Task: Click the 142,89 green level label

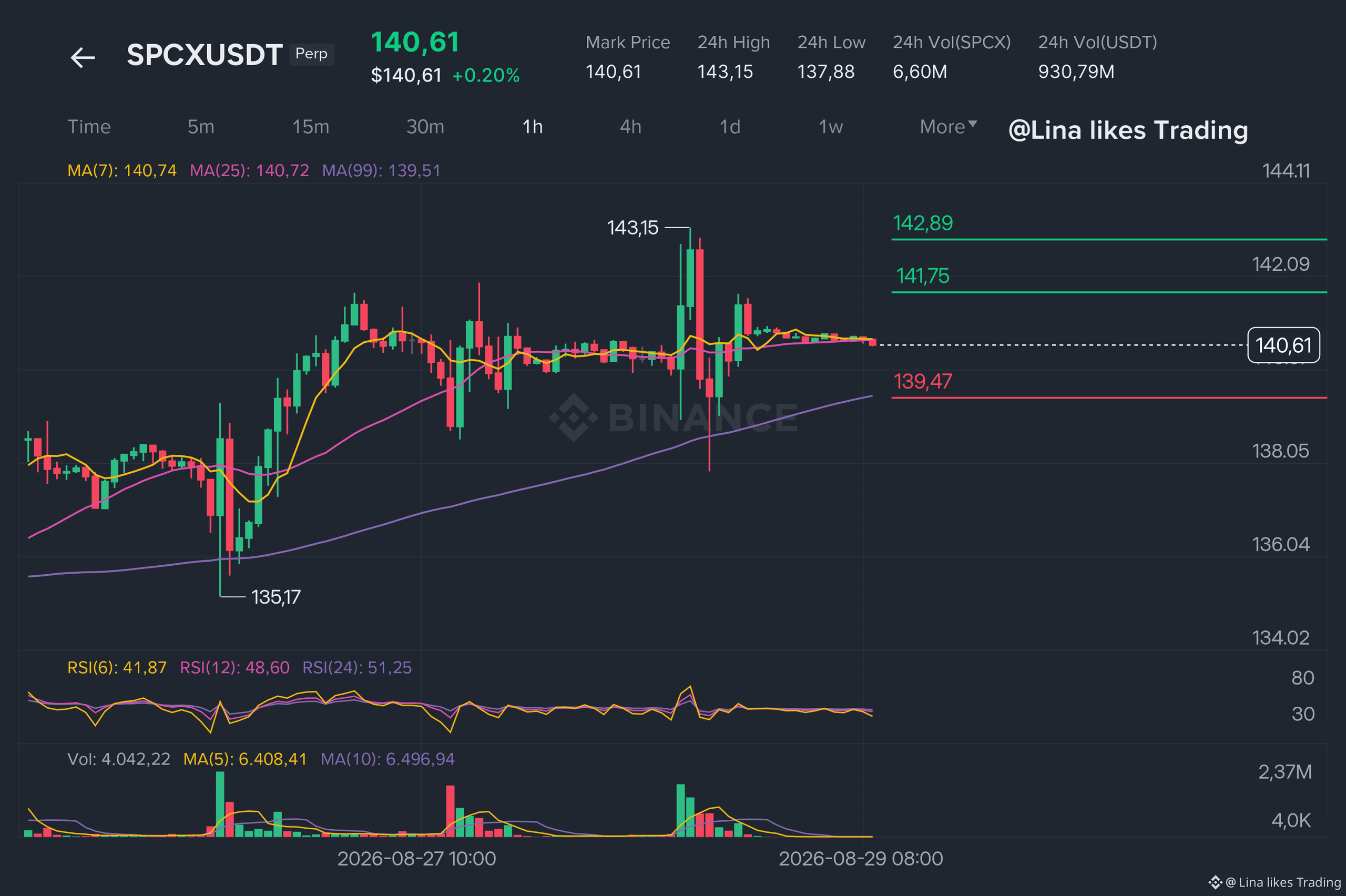Action: point(923,223)
